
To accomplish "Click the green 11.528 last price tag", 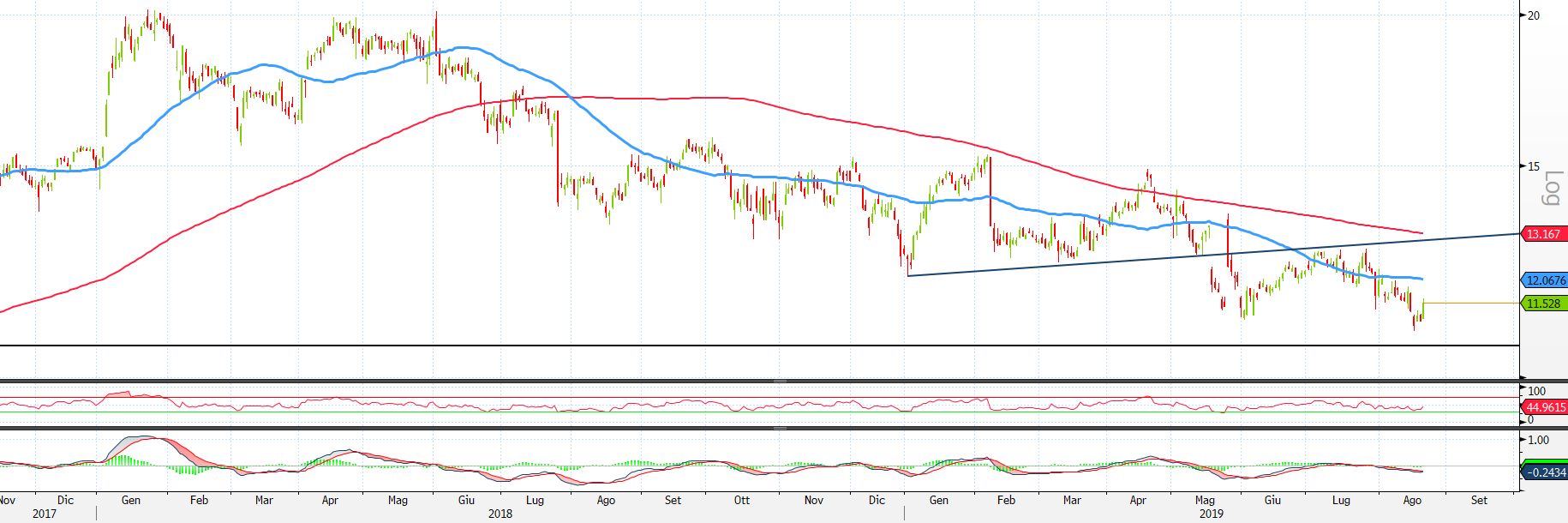I will pyautogui.click(x=1543, y=304).
